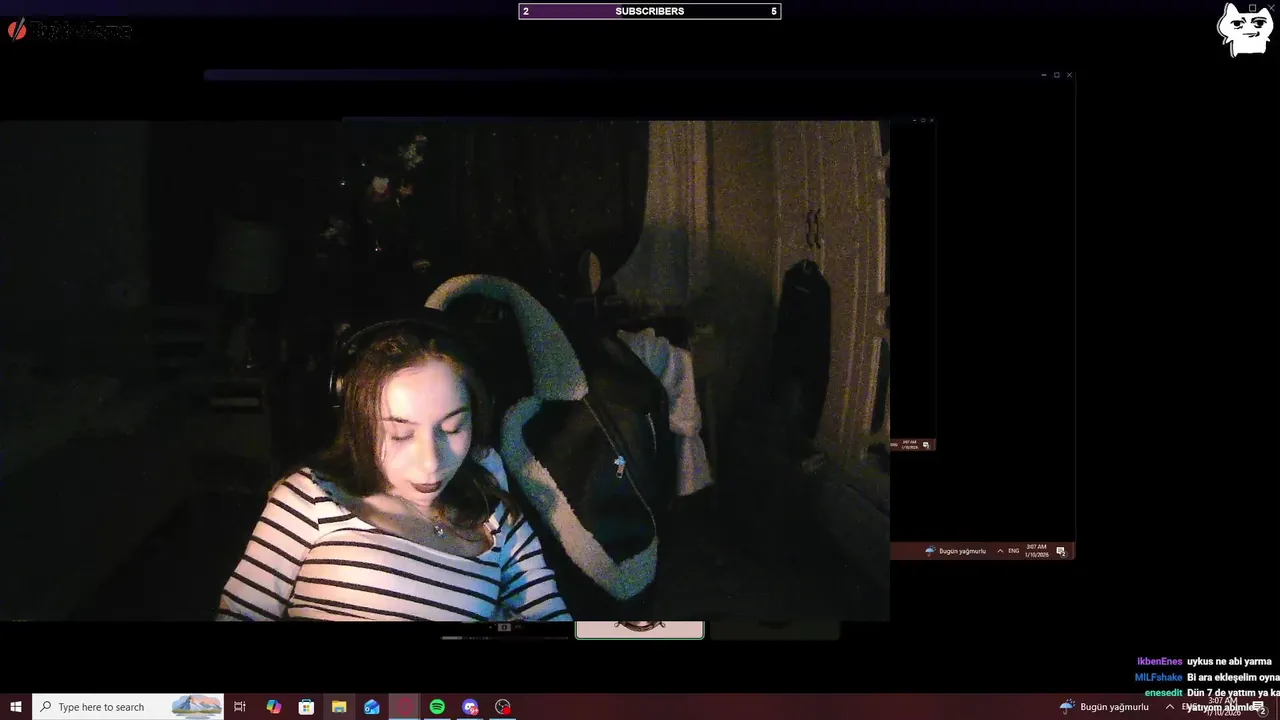The height and width of the screenshot is (720, 1280).
Task: Click the stream logo at top left
Action: pyautogui.click(x=69, y=30)
